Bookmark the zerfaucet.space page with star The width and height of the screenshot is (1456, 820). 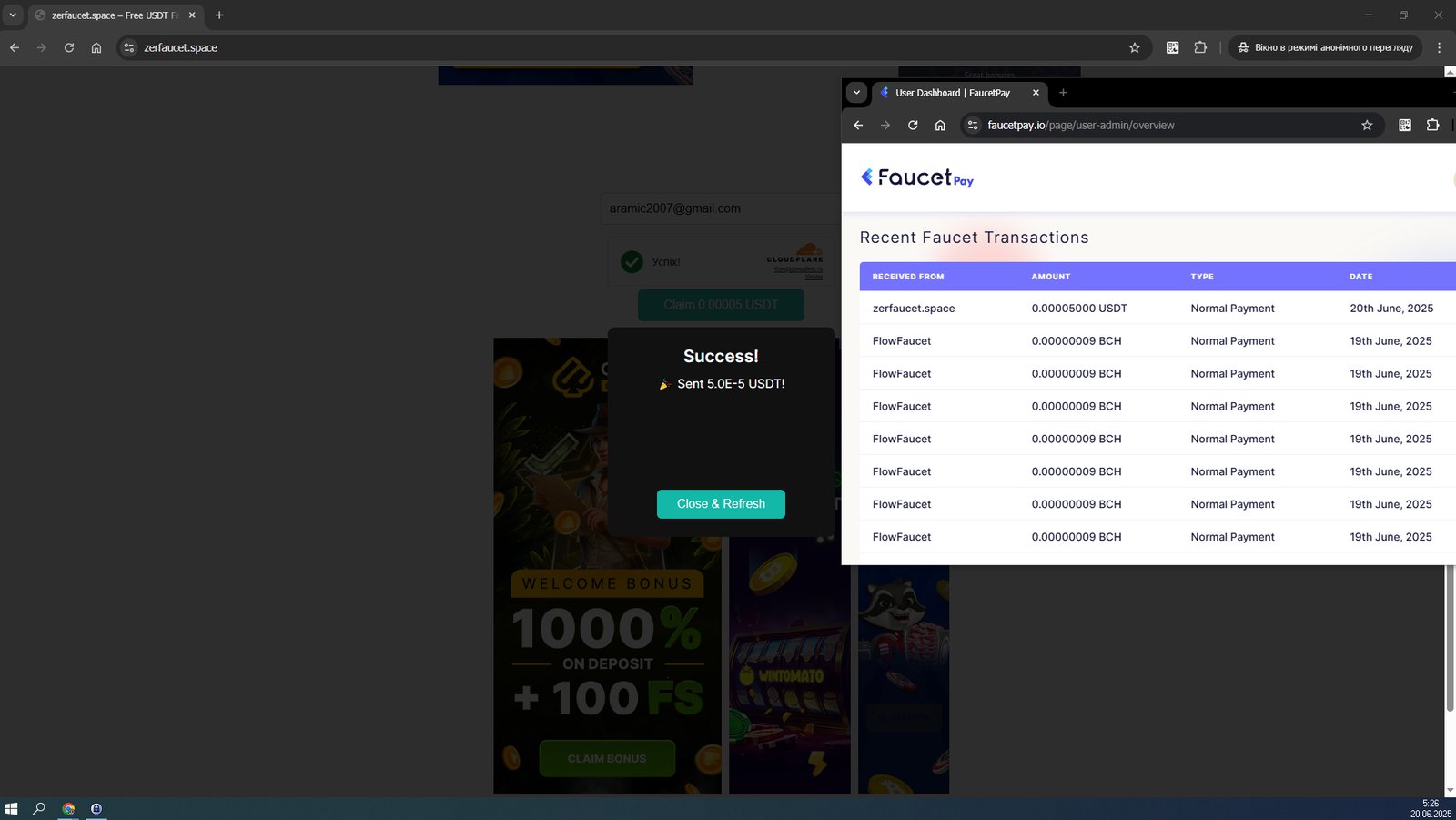click(1134, 47)
